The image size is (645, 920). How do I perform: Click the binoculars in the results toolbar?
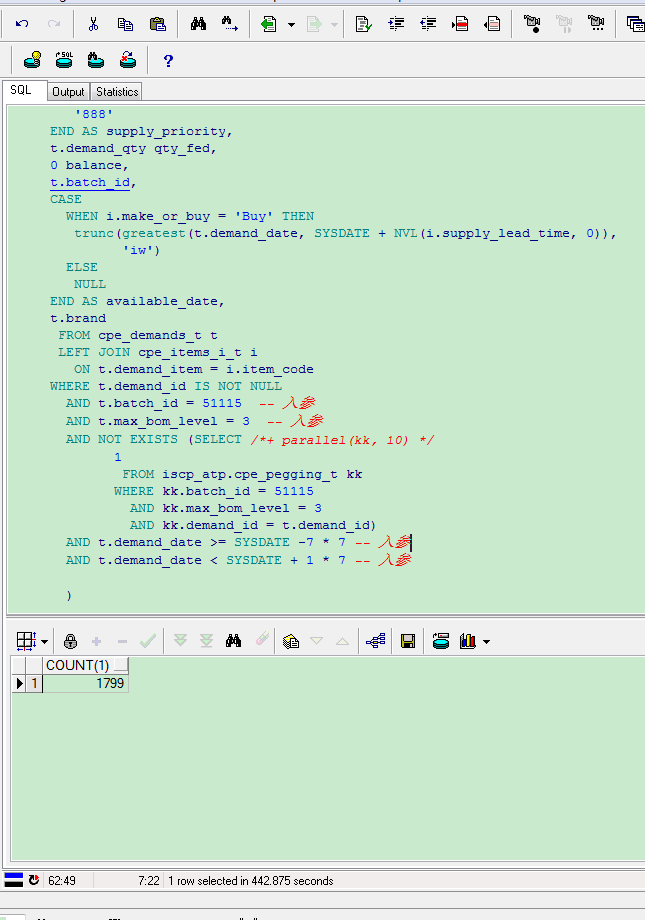click(233, 640)
